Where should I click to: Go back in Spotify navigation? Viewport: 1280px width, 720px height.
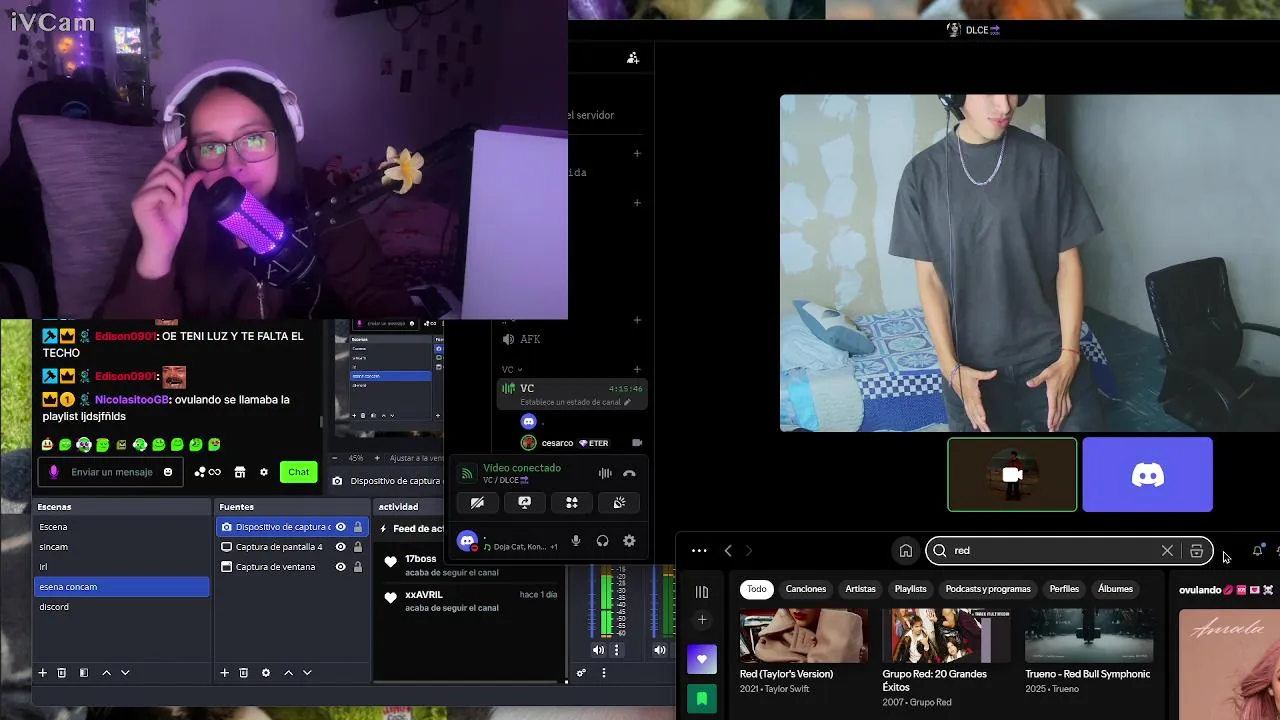tap(728, 551)
